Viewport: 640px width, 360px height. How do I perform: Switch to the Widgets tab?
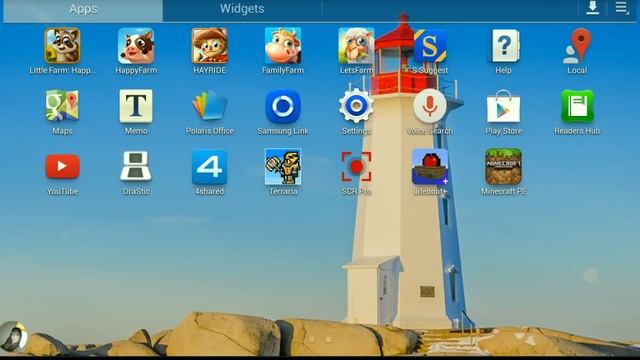(x=242, y=9)
